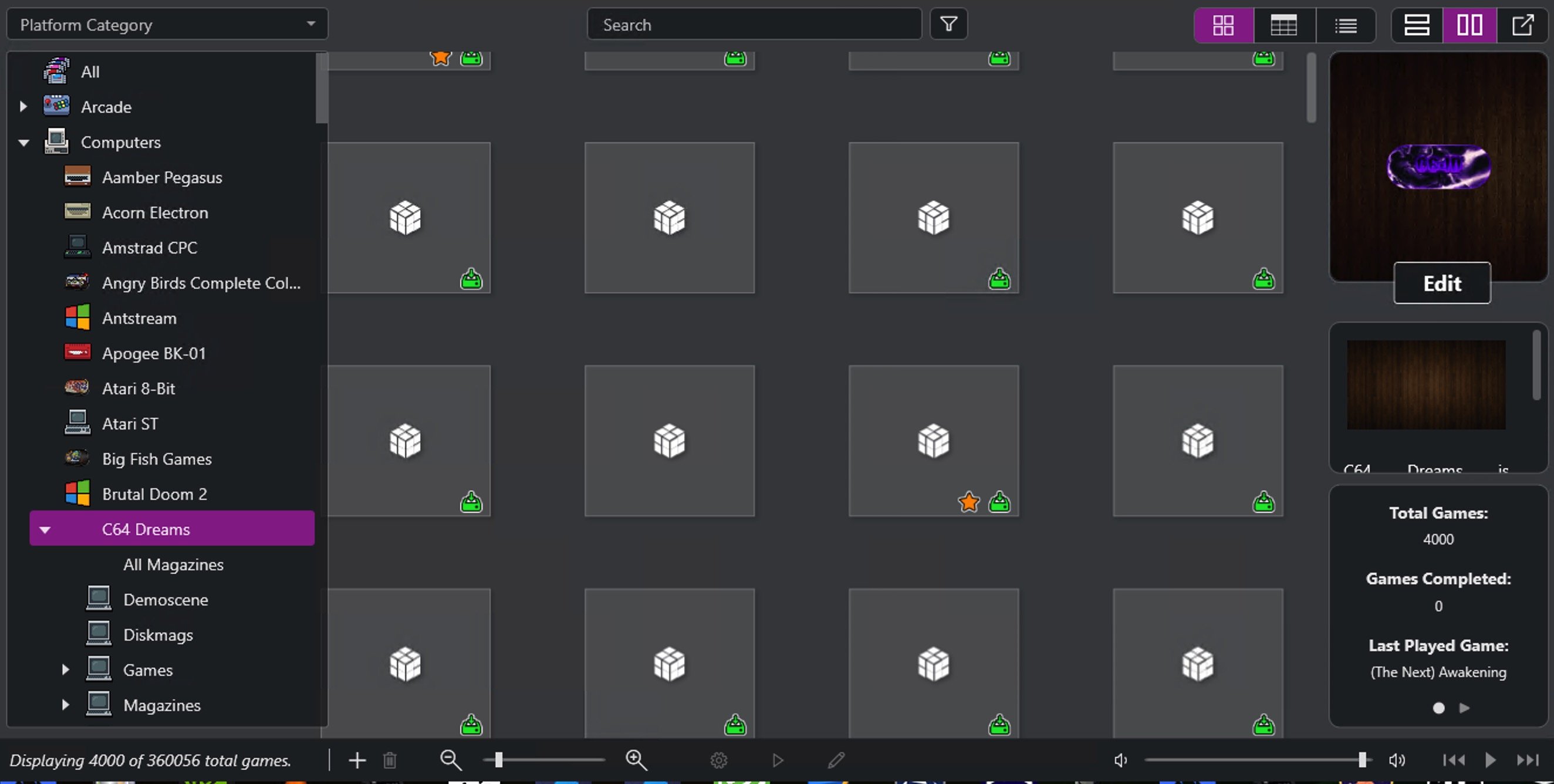Click the Search input field
This screenshot has width=1554, height=784.
coord(754,24)
